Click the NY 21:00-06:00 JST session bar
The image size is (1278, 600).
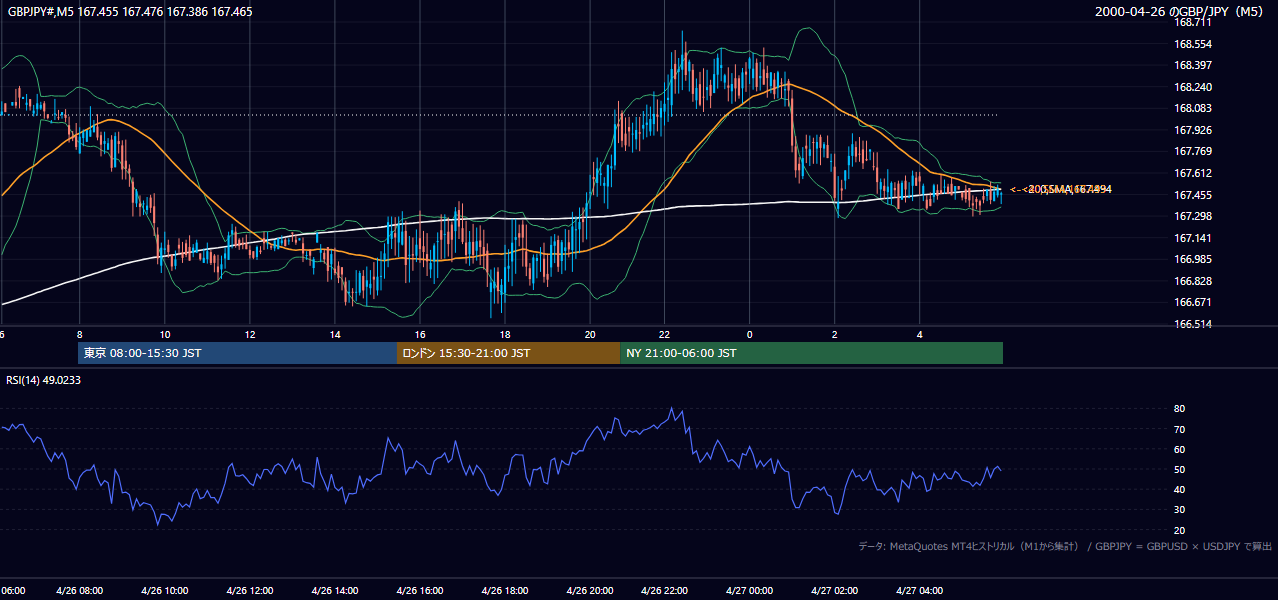click(811, 353)
